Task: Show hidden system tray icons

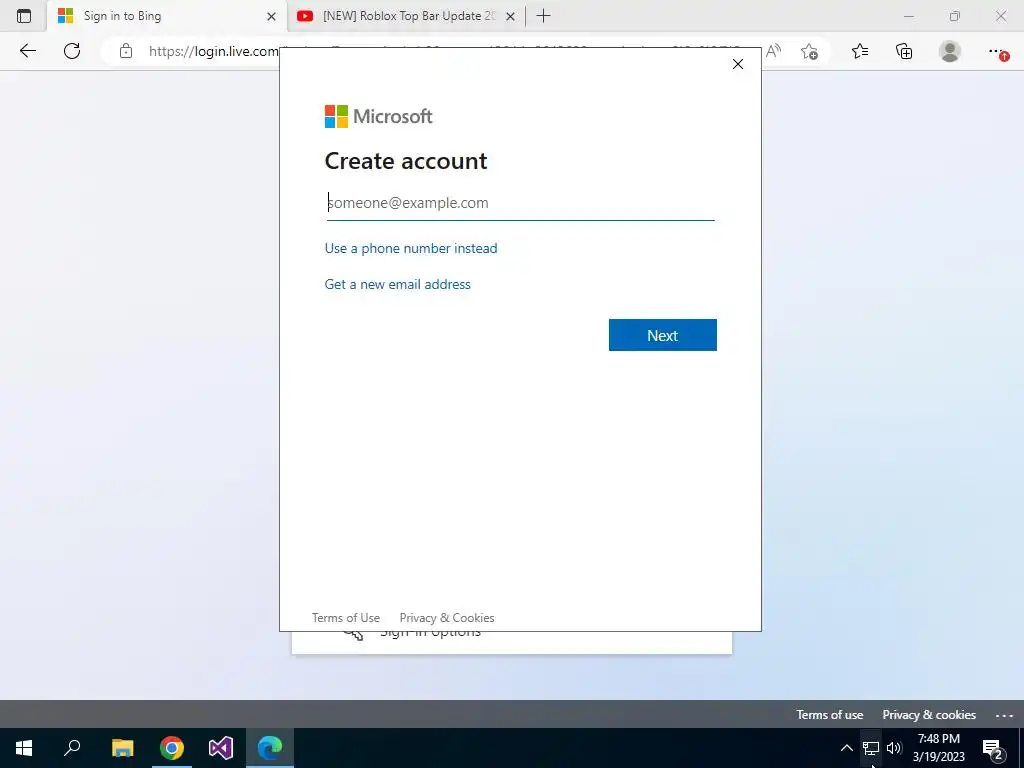Action: tap(846, 748)
